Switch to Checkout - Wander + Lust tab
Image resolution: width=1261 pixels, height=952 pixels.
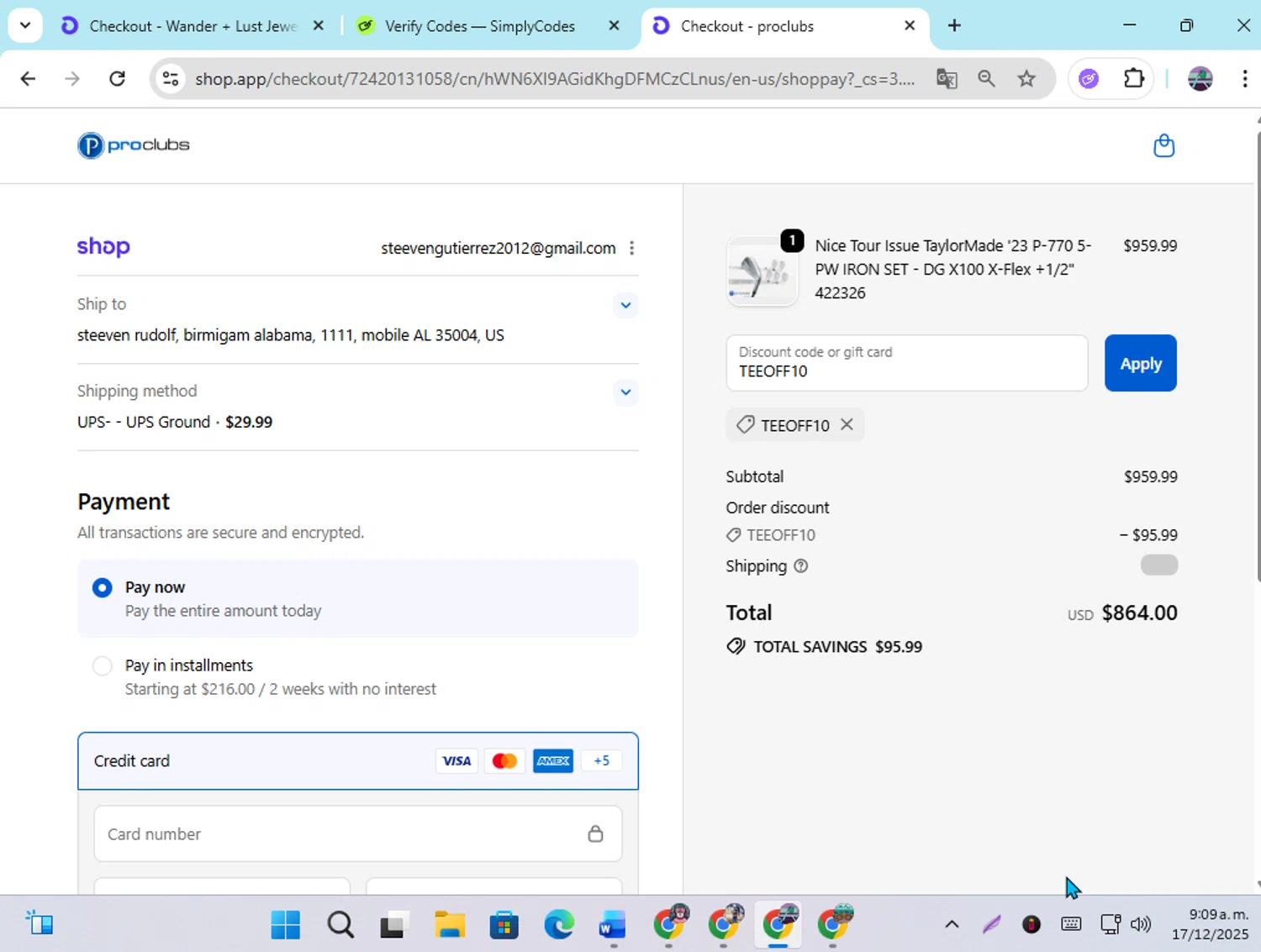tap(193, 26)
